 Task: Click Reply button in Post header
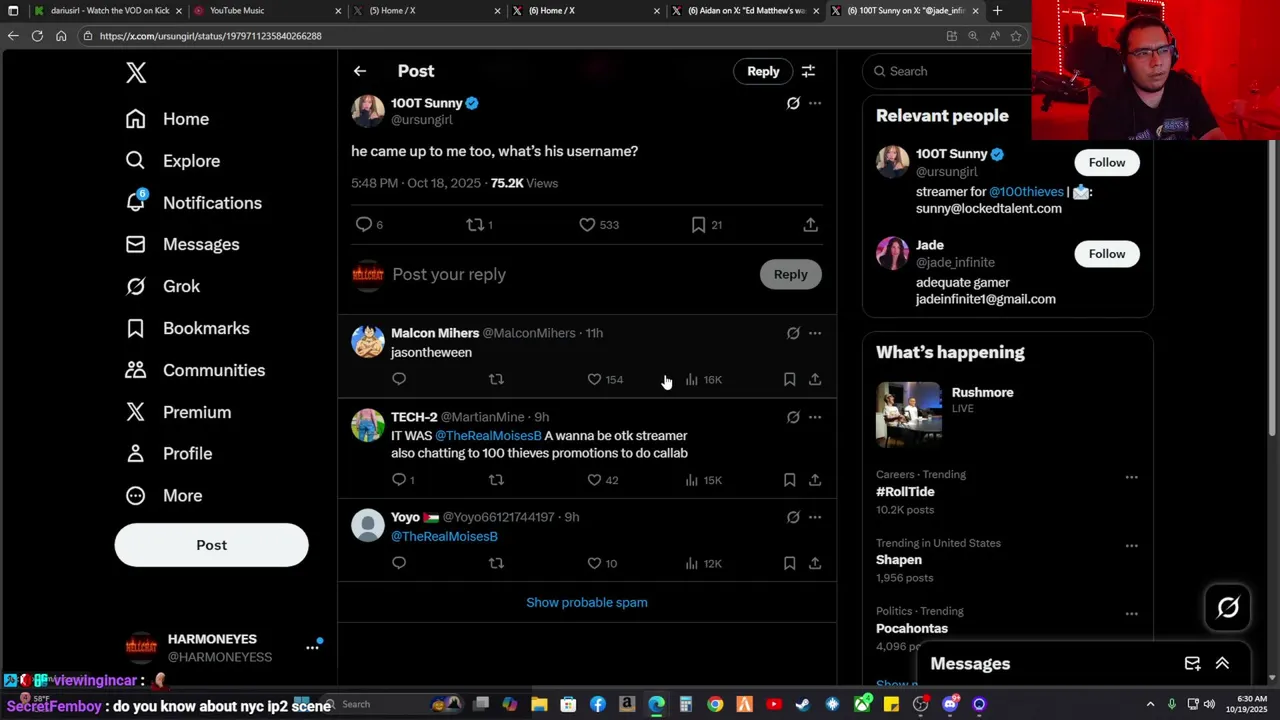coord(763,71)
